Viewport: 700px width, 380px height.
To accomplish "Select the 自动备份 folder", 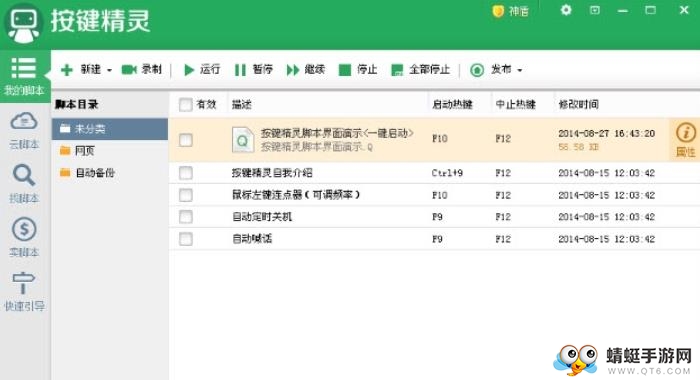I will (x=110, y=173).
